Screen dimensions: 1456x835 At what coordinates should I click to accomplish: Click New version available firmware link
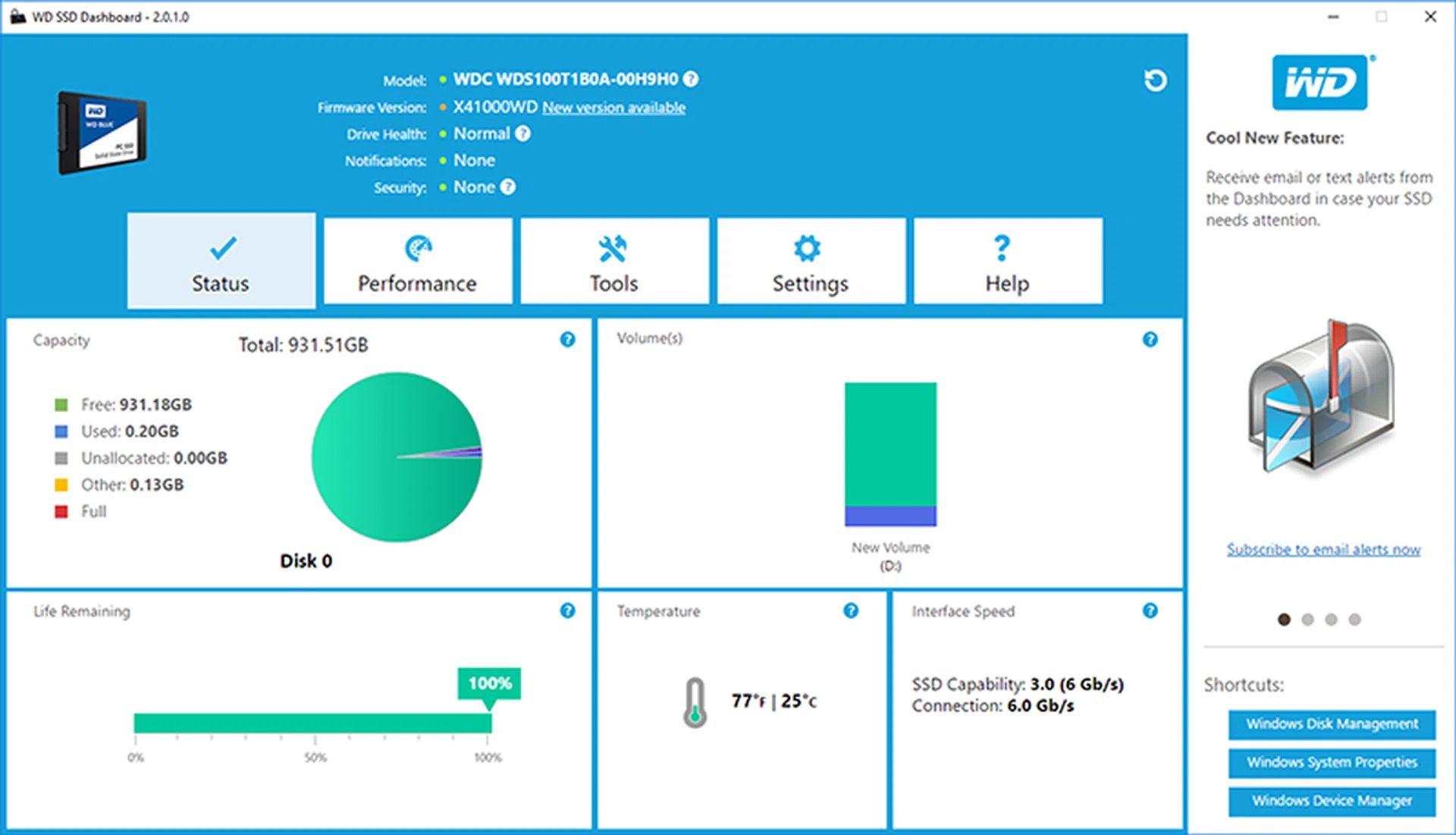pyautogui.click(x=613, y=108)
